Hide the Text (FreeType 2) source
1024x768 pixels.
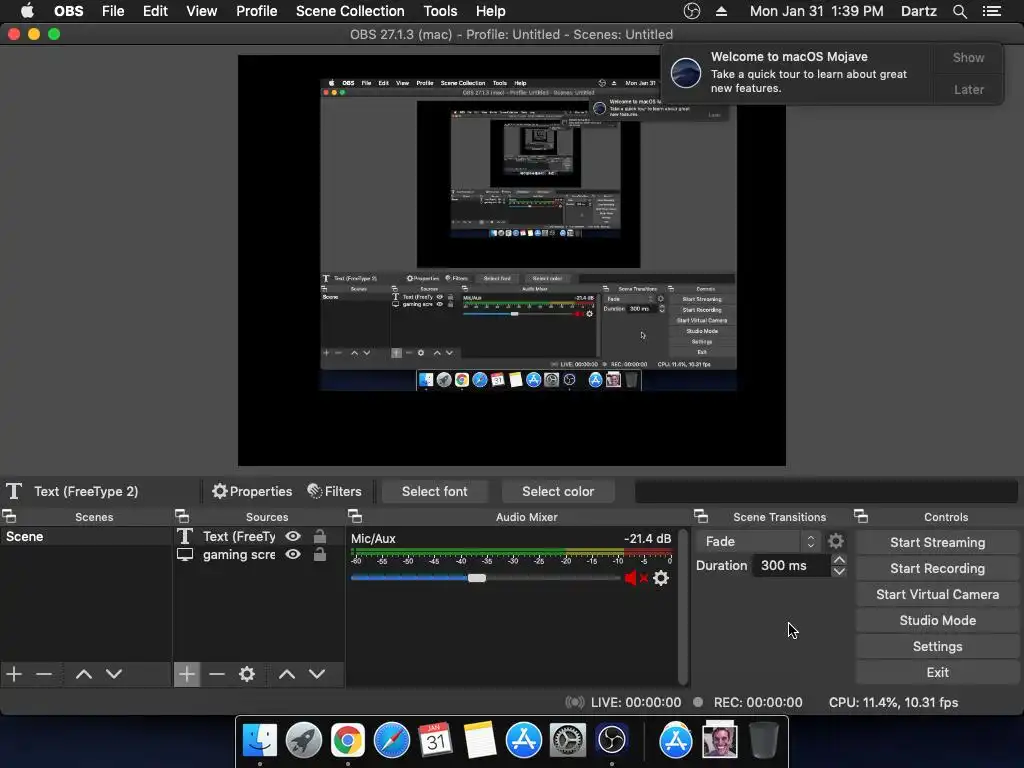tap(293, 536)
